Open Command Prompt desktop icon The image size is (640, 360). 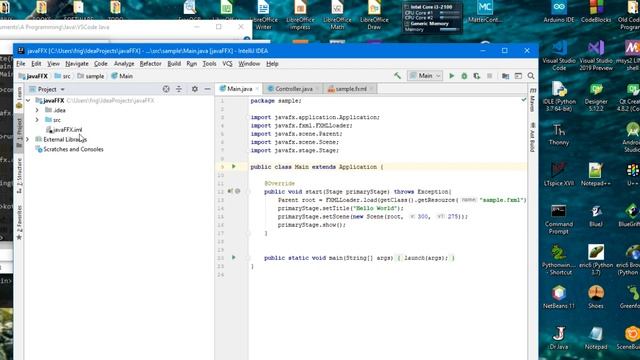558,219
